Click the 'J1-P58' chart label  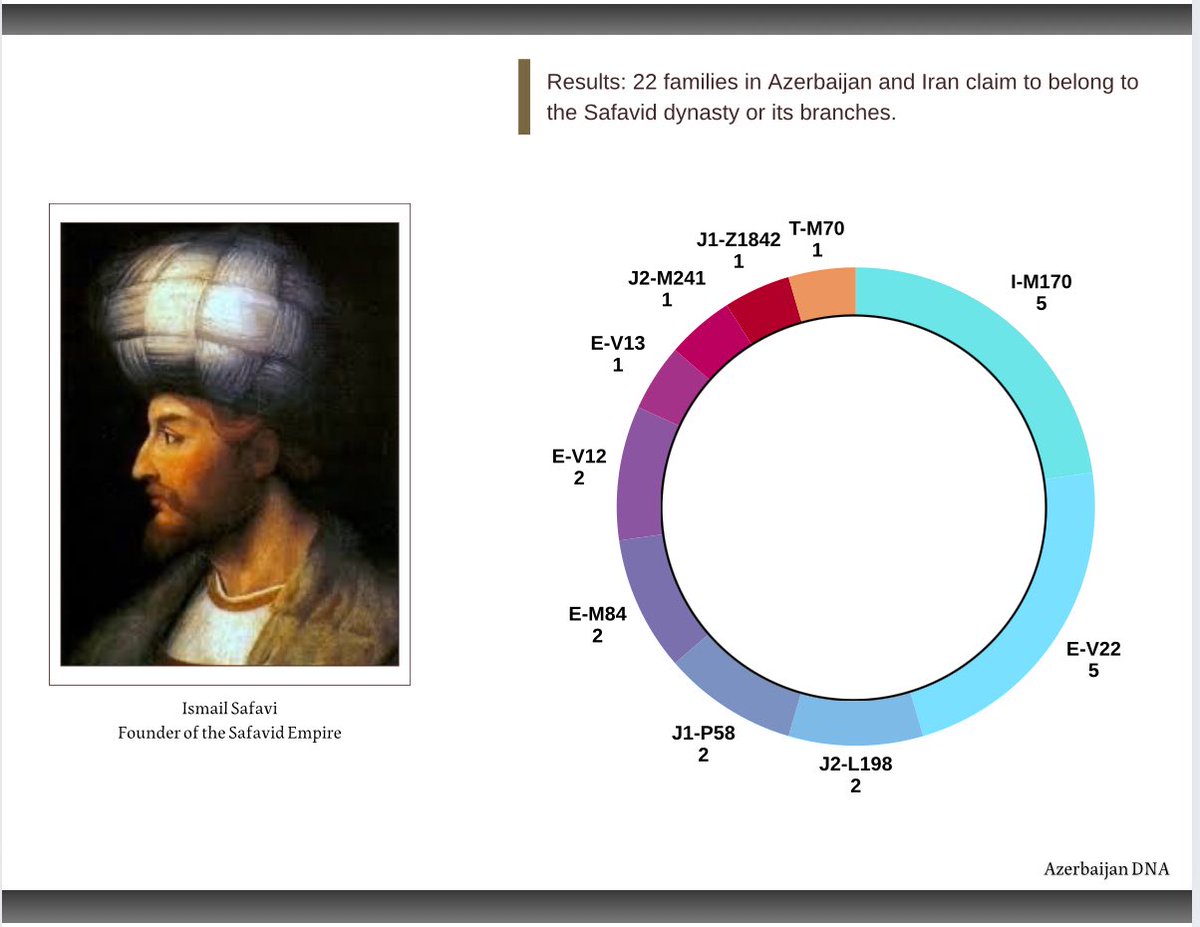pyautogui.click(x=703, y=733)
